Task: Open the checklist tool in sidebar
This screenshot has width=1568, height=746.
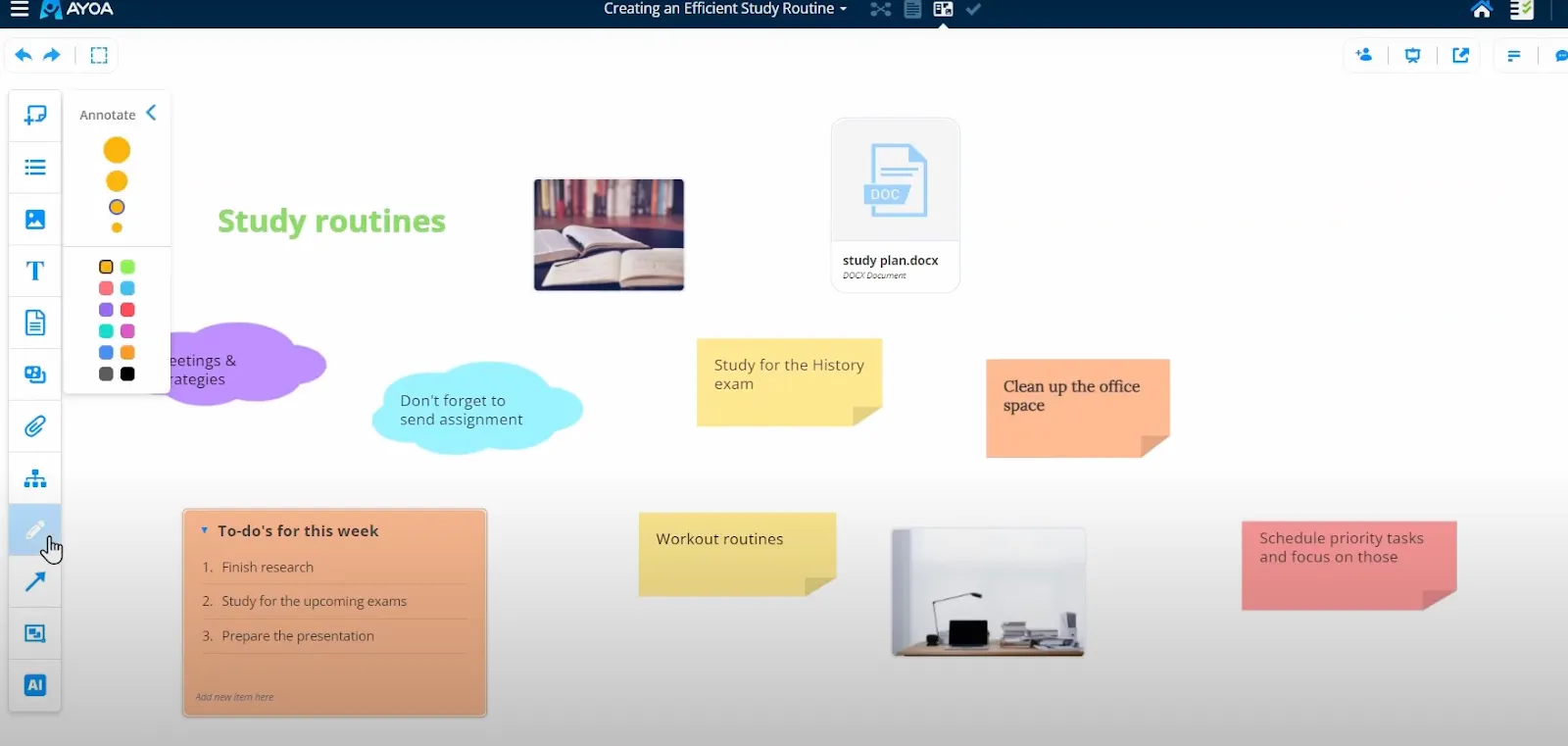Action: (x=35, y=168)
